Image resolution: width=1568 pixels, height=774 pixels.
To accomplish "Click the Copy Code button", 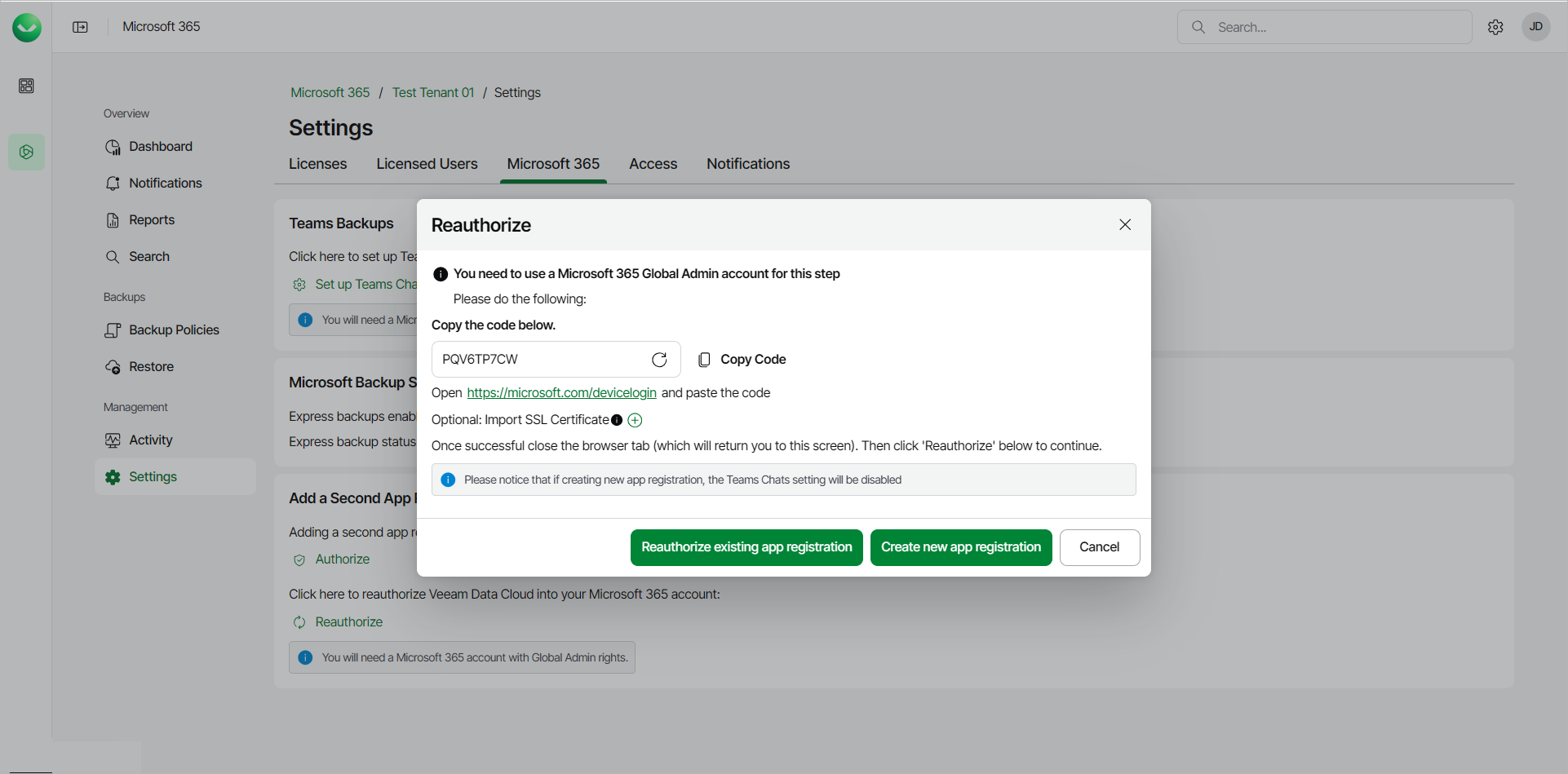I will coord(742,360).
